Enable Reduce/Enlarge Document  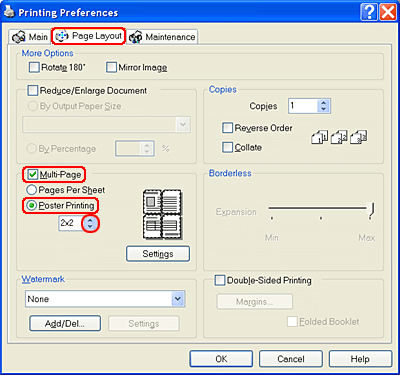(x=33, y=91)
